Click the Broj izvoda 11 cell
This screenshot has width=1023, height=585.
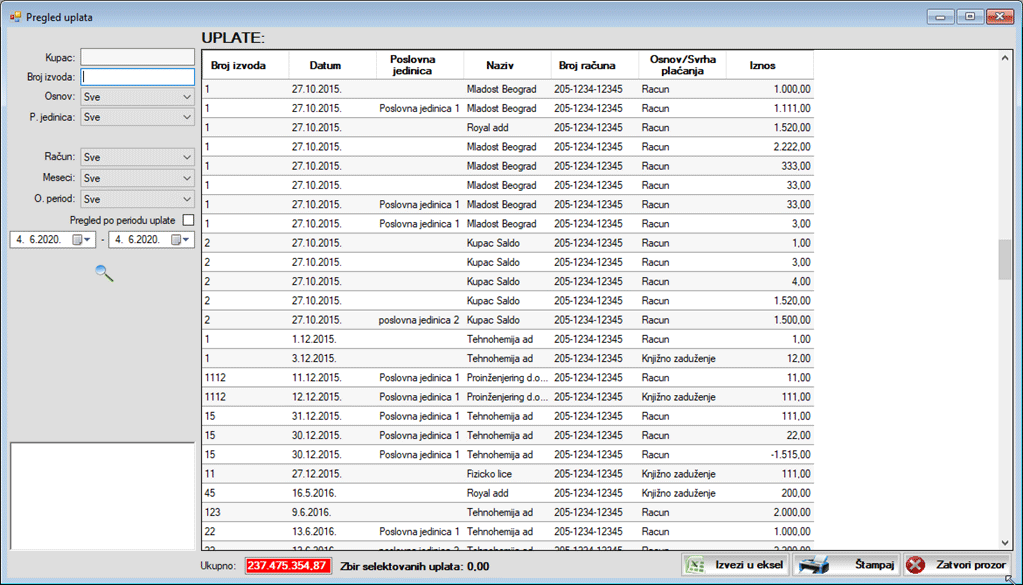pyautogui.click(x=245, y=474)
